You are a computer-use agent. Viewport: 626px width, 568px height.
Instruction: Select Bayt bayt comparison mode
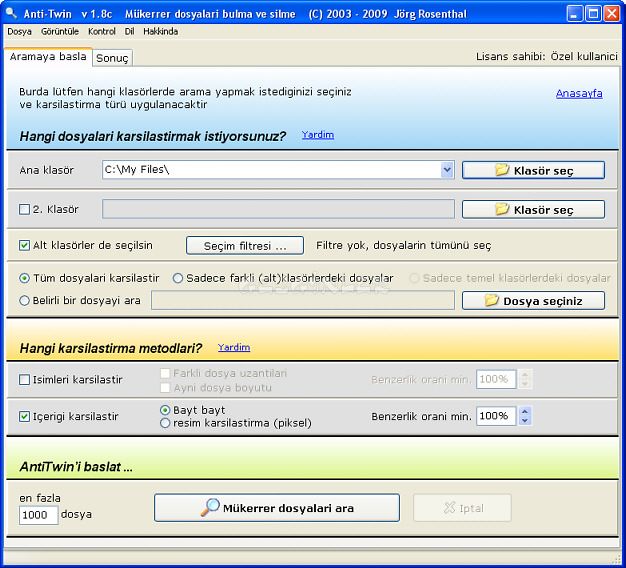point(165,410)
